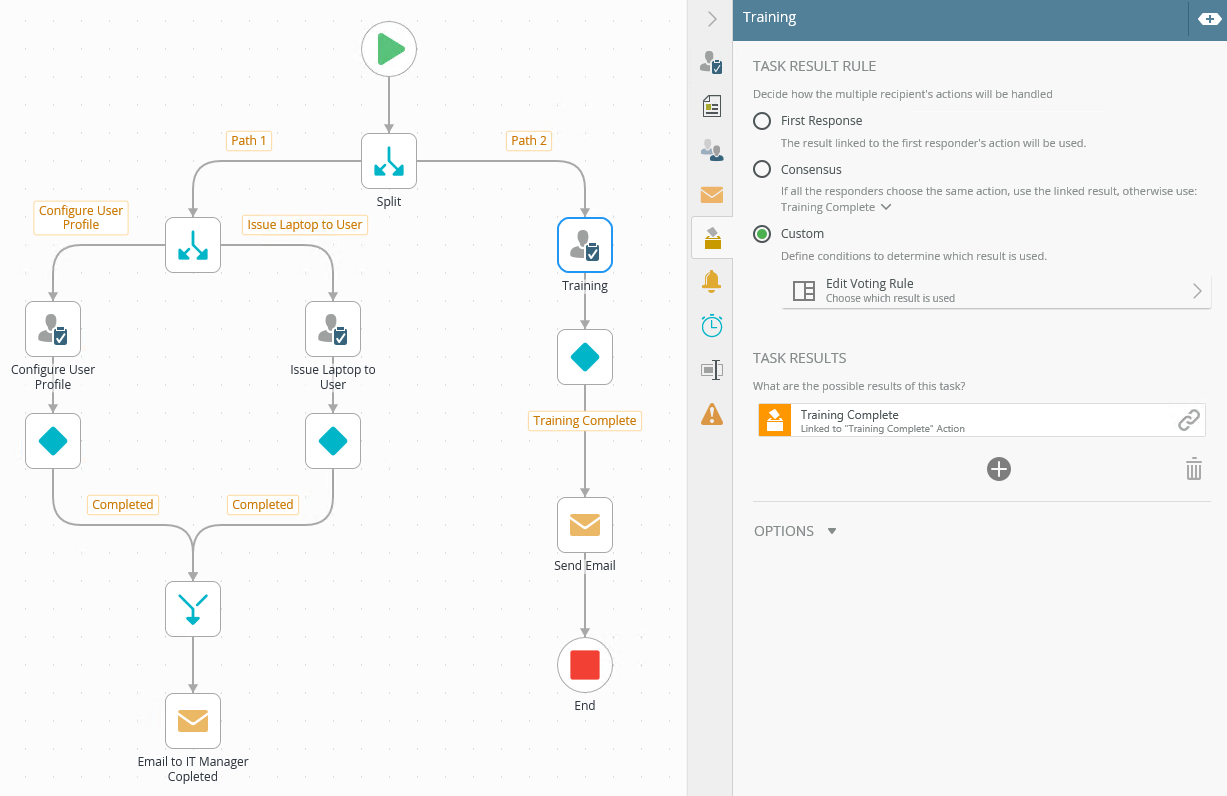Click the Start event play icon
Viewport: 1227px width, 796px height.
pyautogui.click(x=388, y=48)
